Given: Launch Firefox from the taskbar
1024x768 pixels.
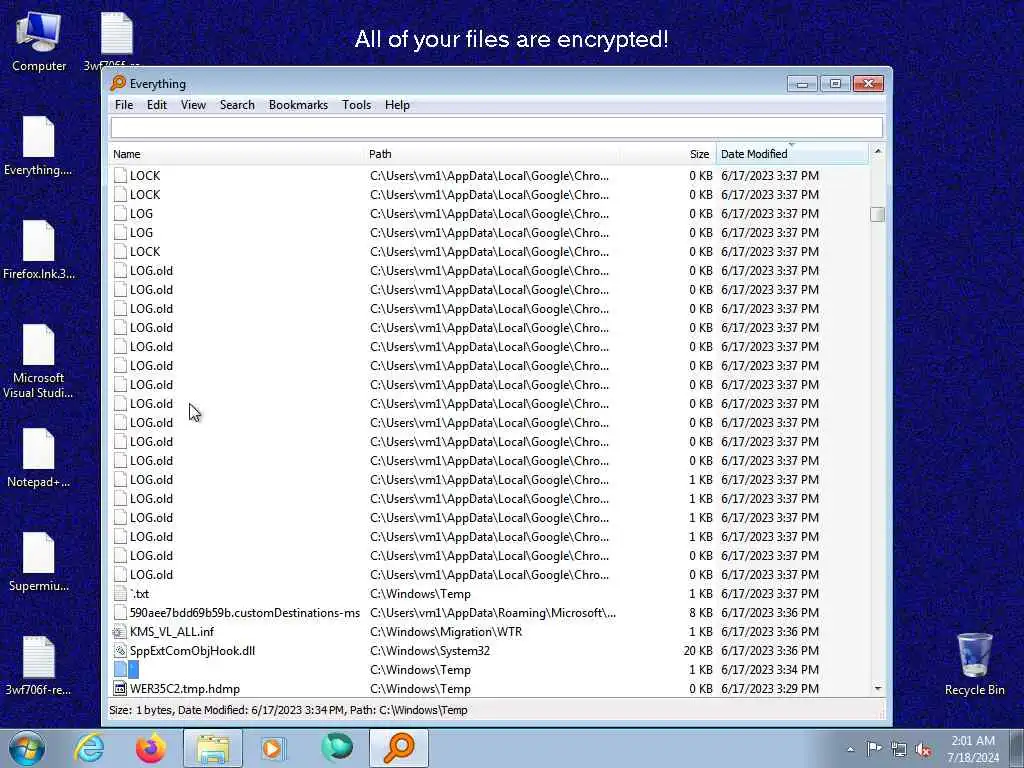Looking at the screenshot, I should pyautogui.click(x=151, y=748).
